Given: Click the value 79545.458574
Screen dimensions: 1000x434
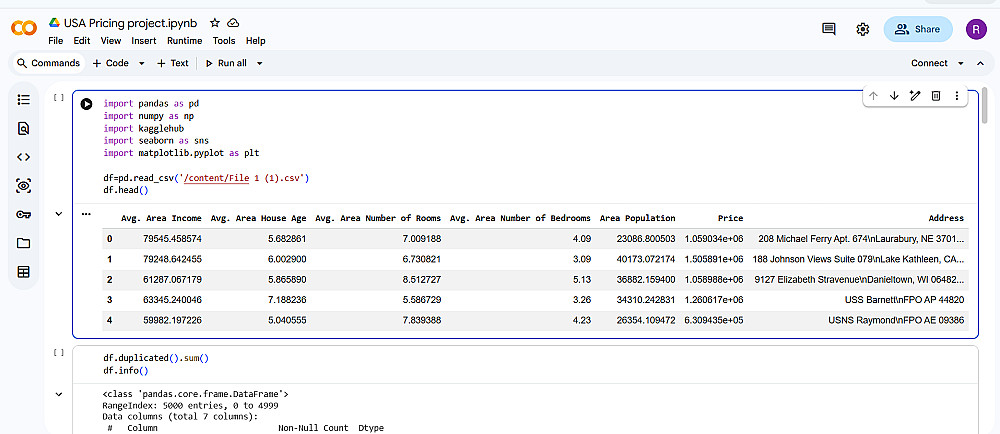Looking at the screenshot, I should pyautogui.click(x=173, y=239).
